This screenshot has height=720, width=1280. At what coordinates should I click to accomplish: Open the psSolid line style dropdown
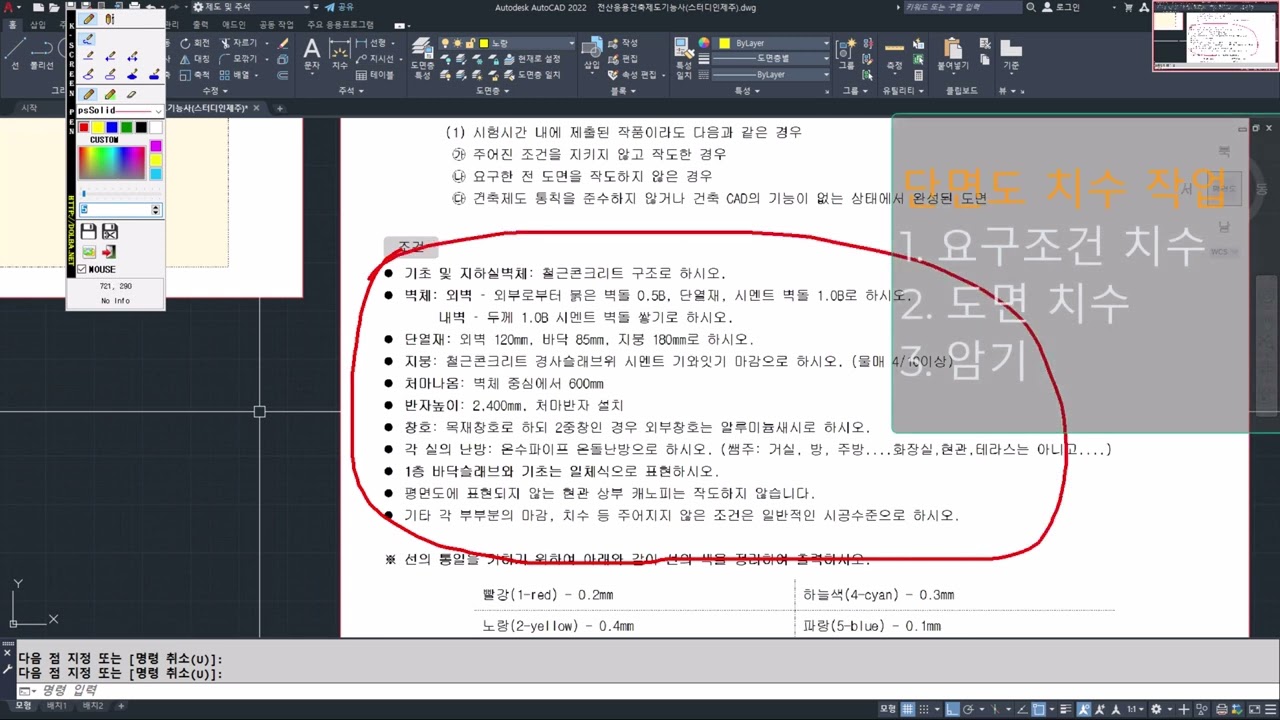click(119, 110)
